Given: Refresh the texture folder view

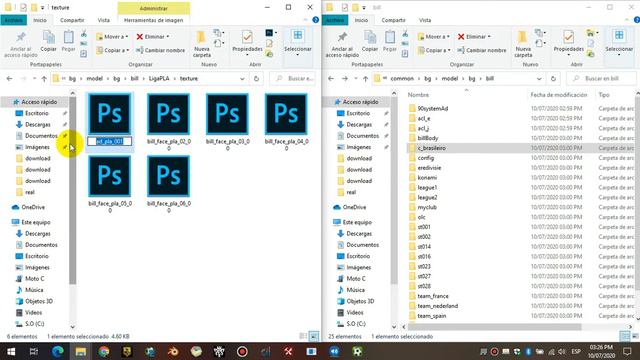Looking at the screenshot, I should tap(256, 78).
